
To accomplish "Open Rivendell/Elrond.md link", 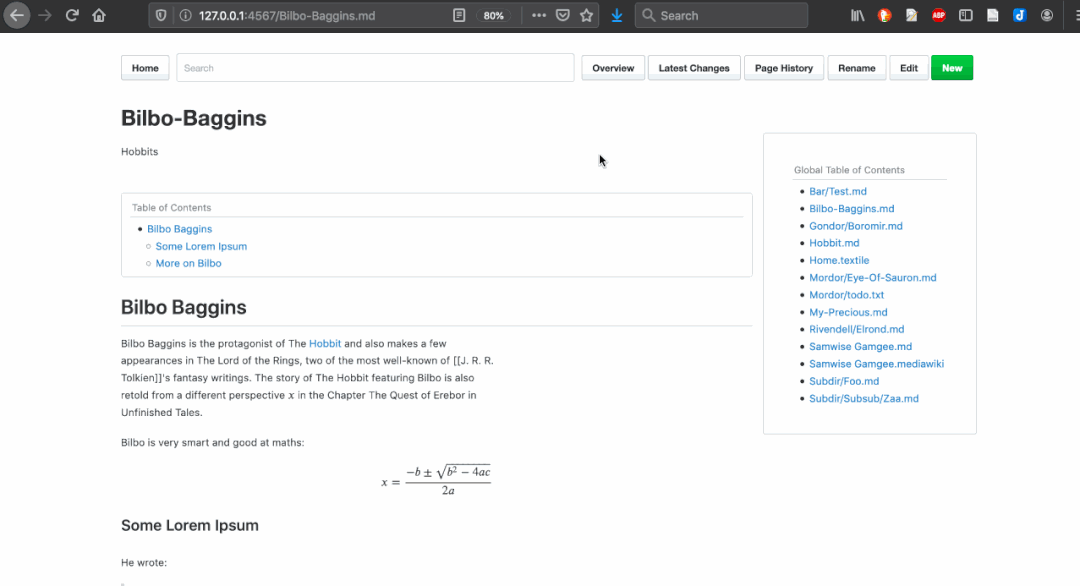I will coord(856,329).
